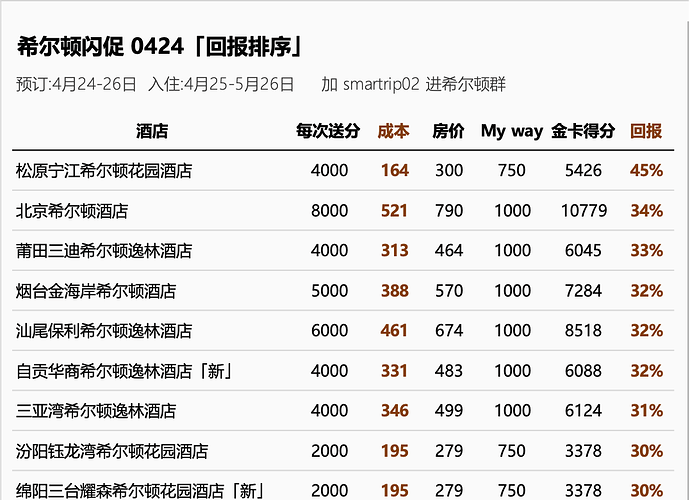Click gold card points 6124
690x500 pixels.
pyautogui.click(x=583, y=411)
